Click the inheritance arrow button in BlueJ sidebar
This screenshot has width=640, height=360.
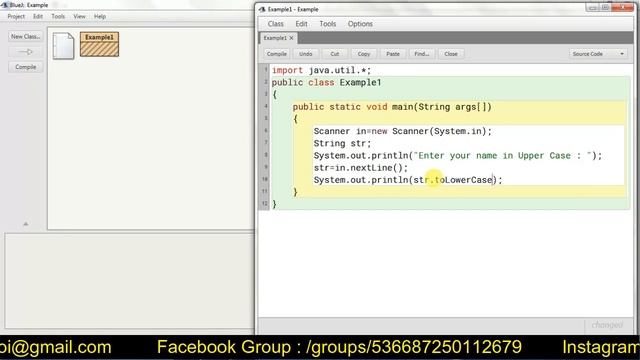pos(25,52)
